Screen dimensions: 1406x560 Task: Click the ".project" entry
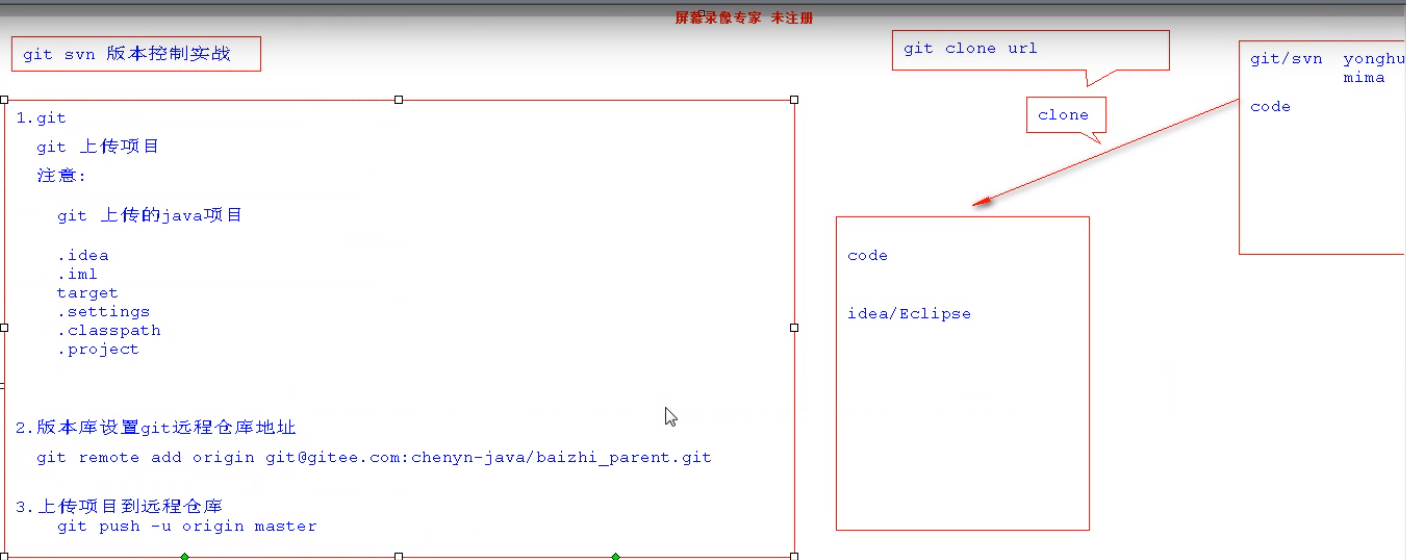(x=98, y=349)
